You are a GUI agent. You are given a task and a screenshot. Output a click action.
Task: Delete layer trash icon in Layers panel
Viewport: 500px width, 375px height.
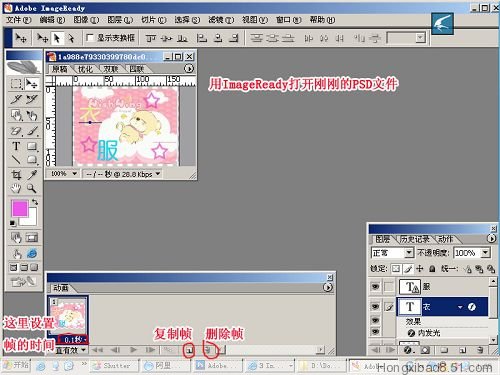click(x=480, y=350)
